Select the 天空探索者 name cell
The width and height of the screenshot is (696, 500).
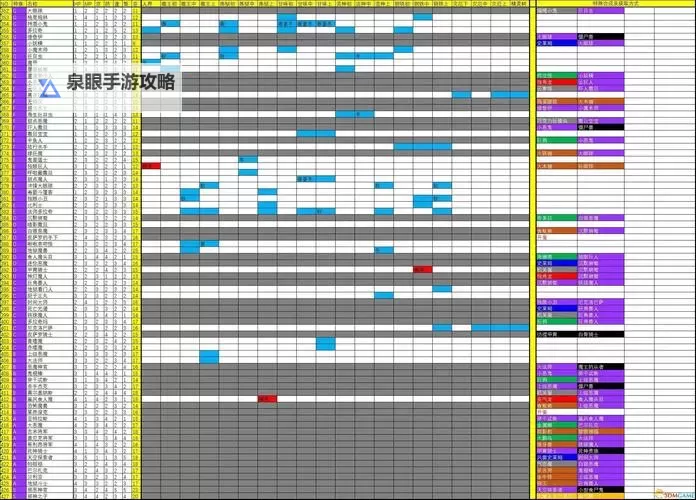coord(50,457)
